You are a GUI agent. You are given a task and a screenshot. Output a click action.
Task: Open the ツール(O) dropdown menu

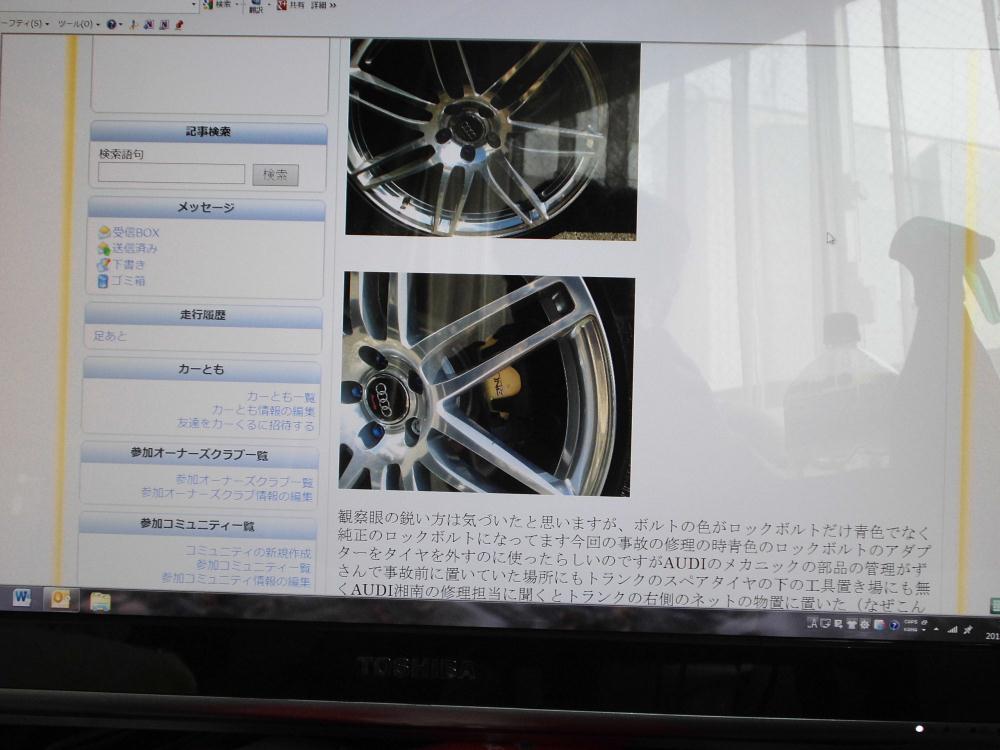[78, 24]
